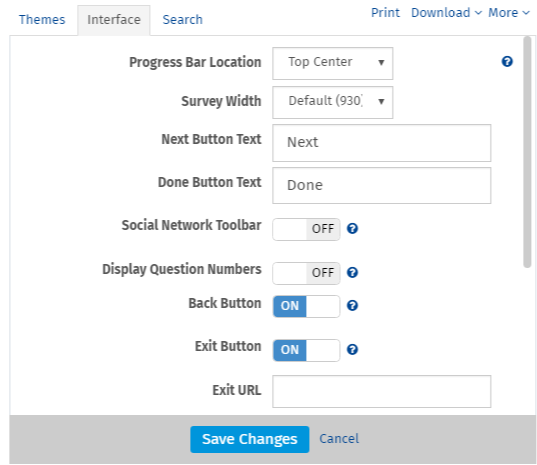Open help icon beside Back Button toggle
This screenshot has height=465, width=537.
[352, 305]
